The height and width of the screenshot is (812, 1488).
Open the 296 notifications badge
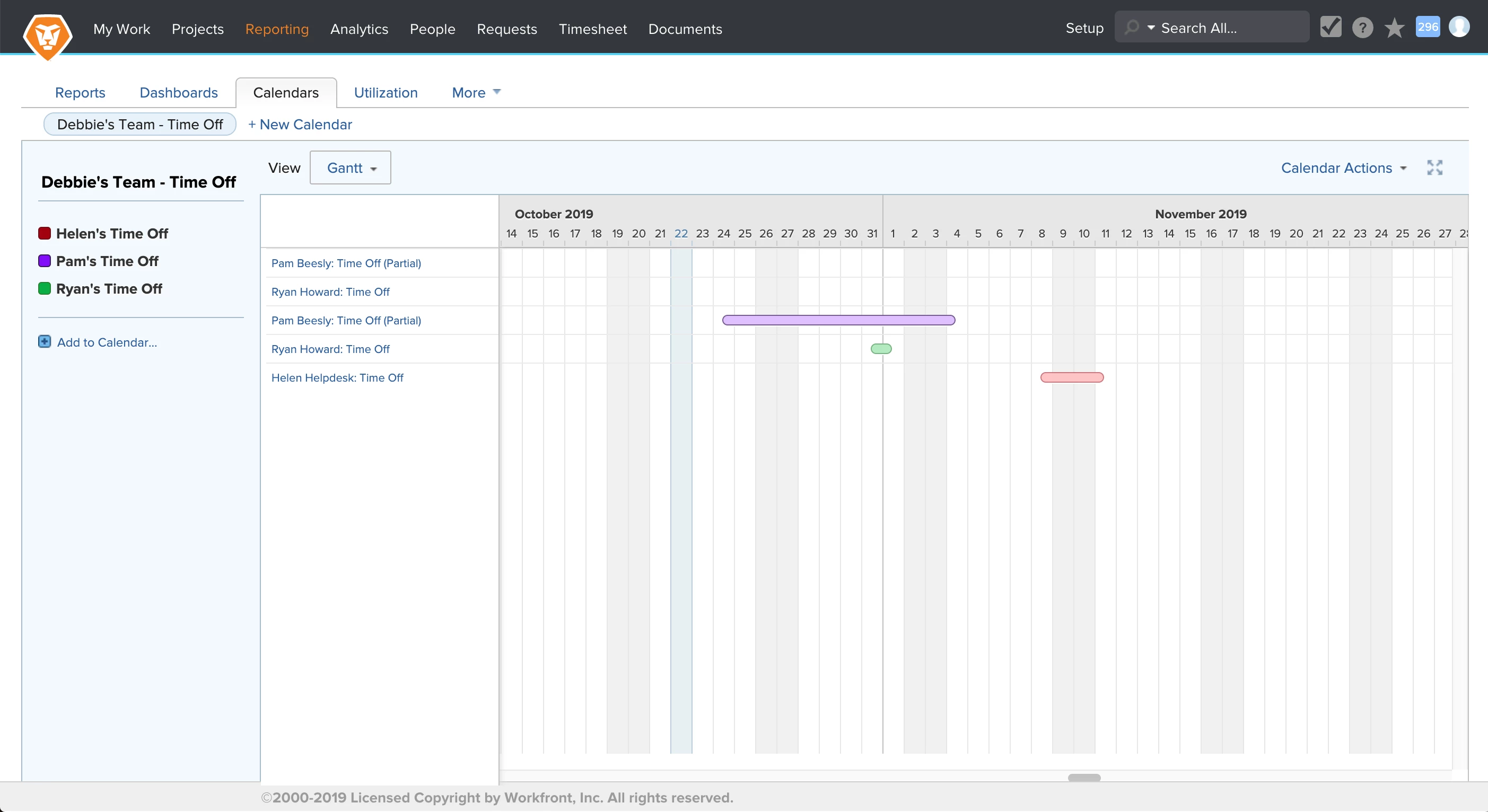(1428, 27)
